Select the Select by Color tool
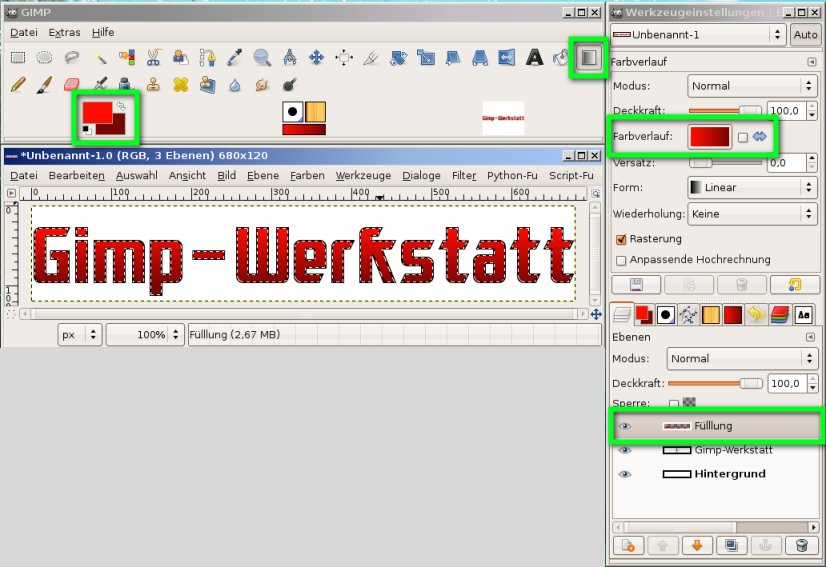 [126, 57]
